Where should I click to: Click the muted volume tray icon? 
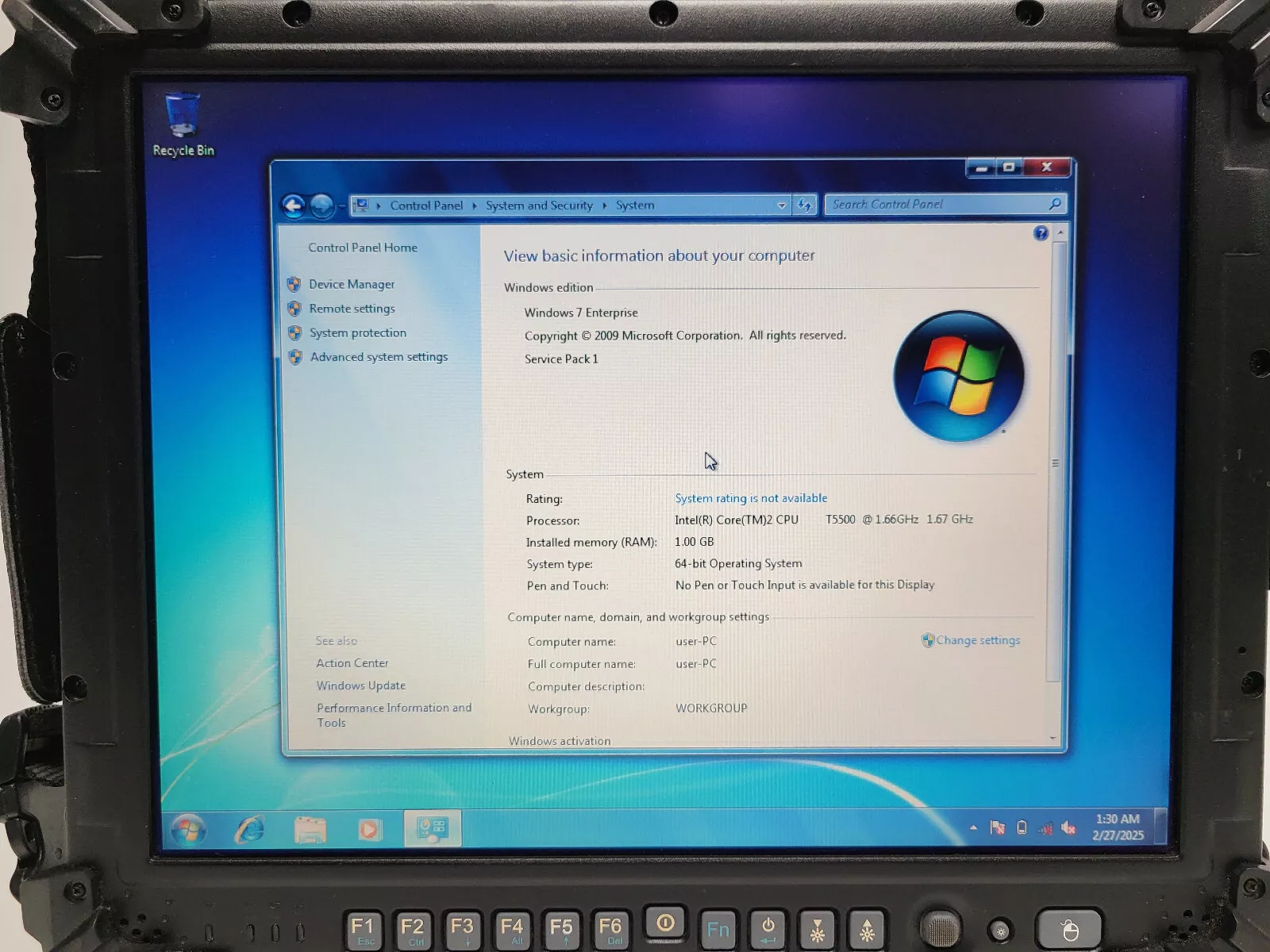tap(1068, 828)
